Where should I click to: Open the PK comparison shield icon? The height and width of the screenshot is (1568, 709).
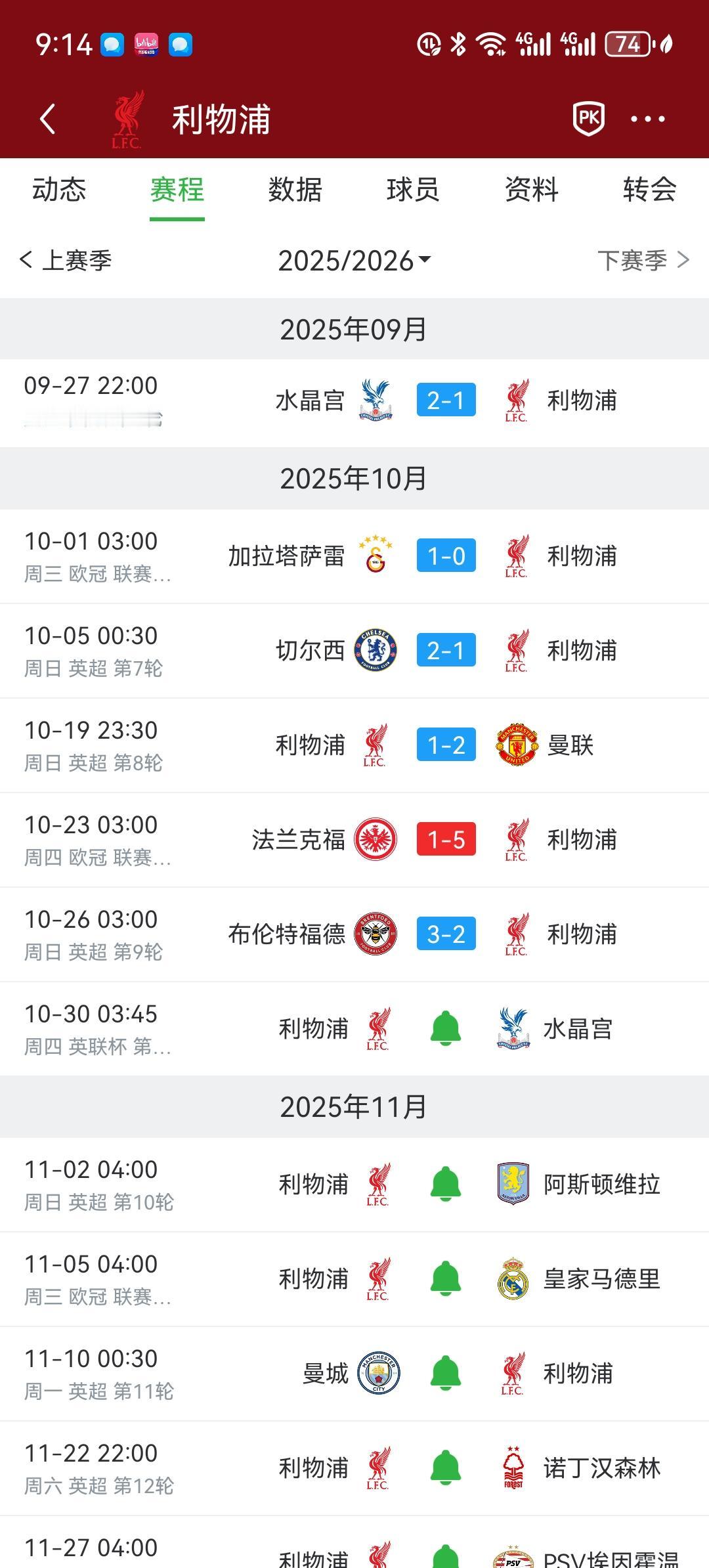pos(589,118)
